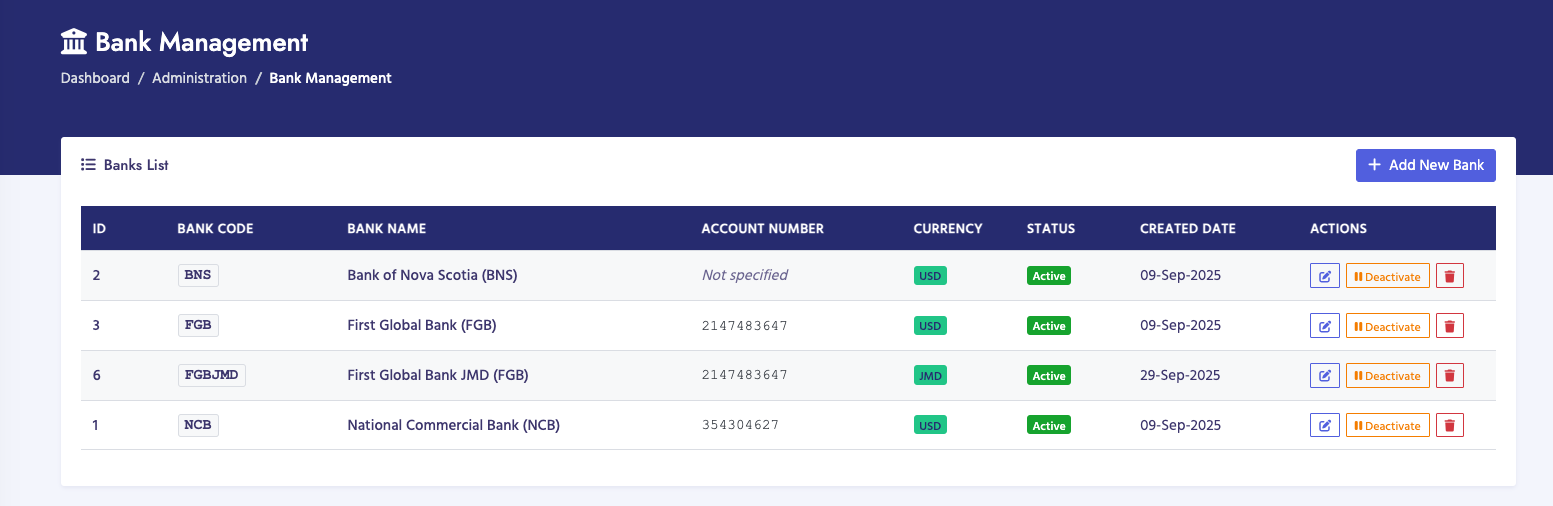Click edit icon for First Global Bank (FGB) USD
Viewport: 1553px width, 506px height.
click(1324, 326)
